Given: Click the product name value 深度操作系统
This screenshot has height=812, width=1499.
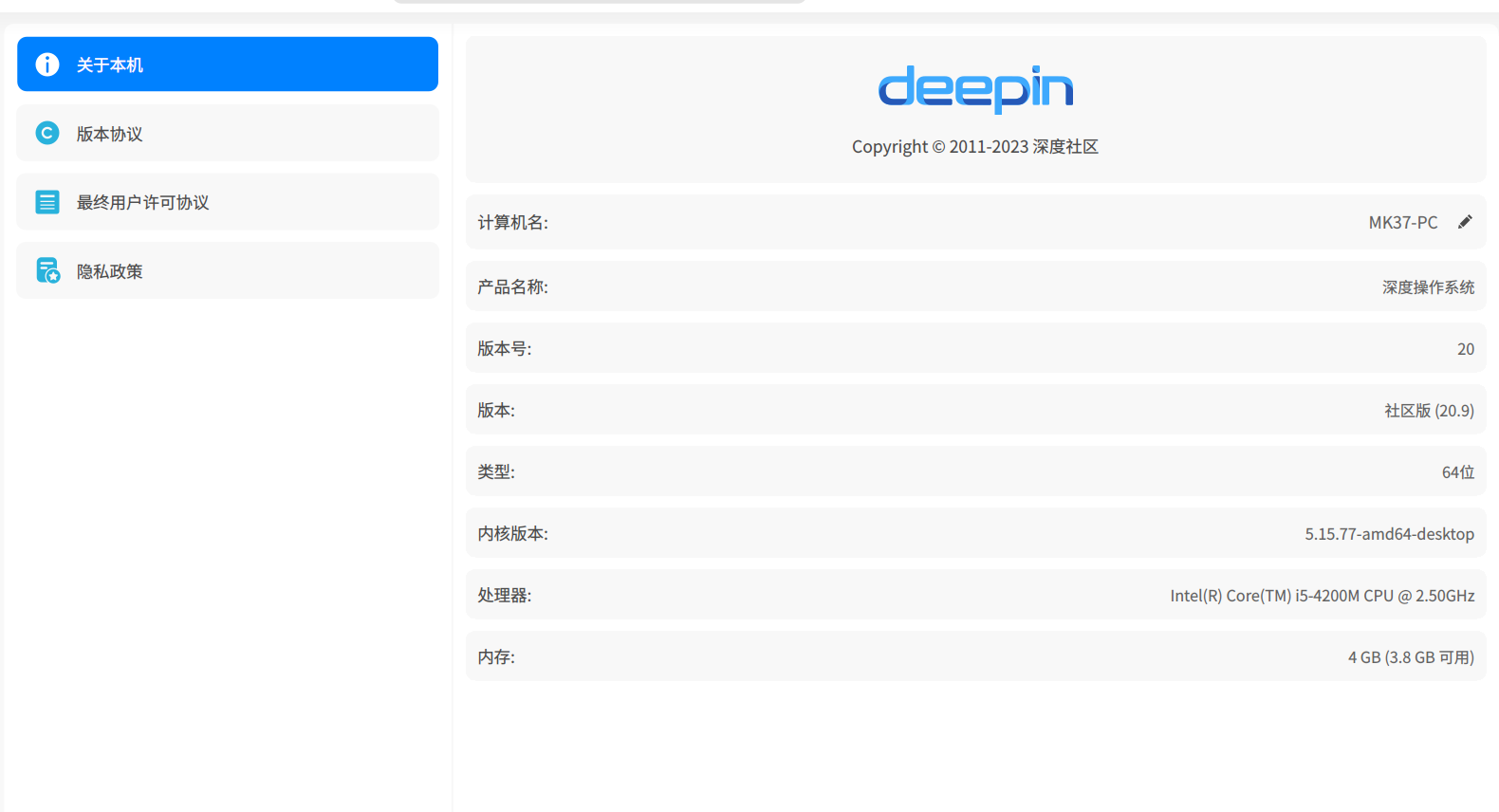Looking at the screenshot, I should click(x=1428, y=287).
